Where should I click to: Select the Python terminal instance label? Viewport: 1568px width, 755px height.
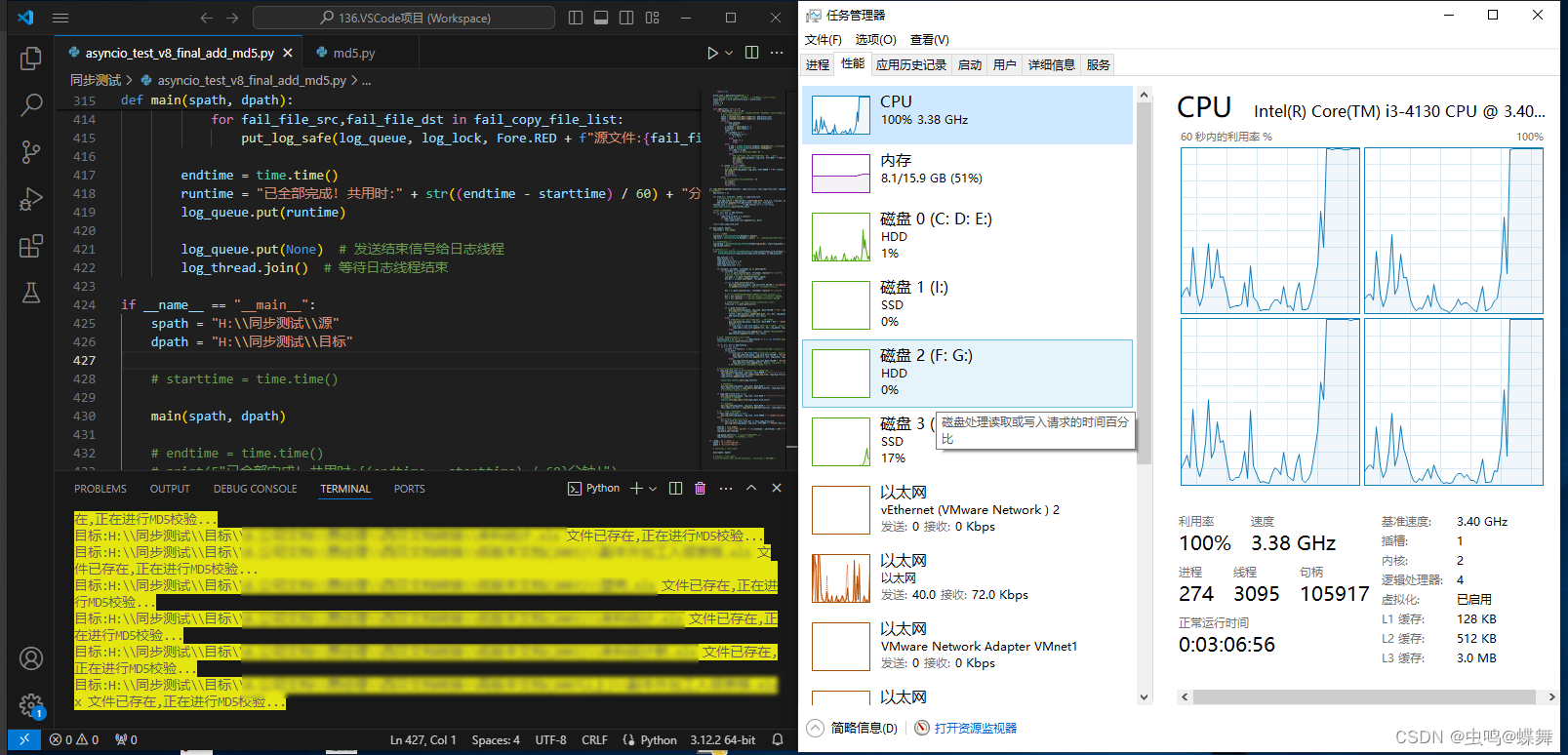coord(593,488)
